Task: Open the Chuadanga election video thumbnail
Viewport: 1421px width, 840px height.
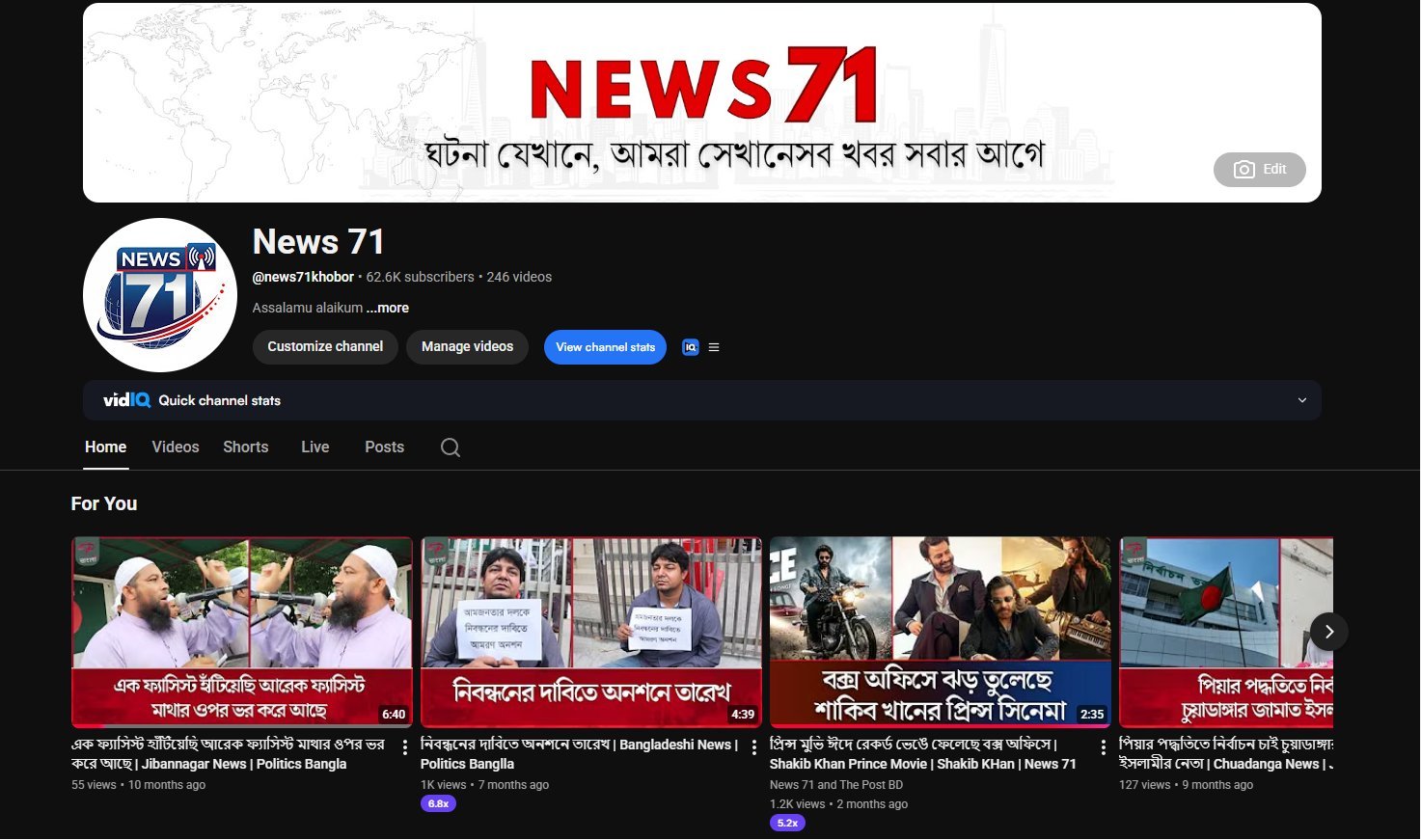Action: 1226,632
